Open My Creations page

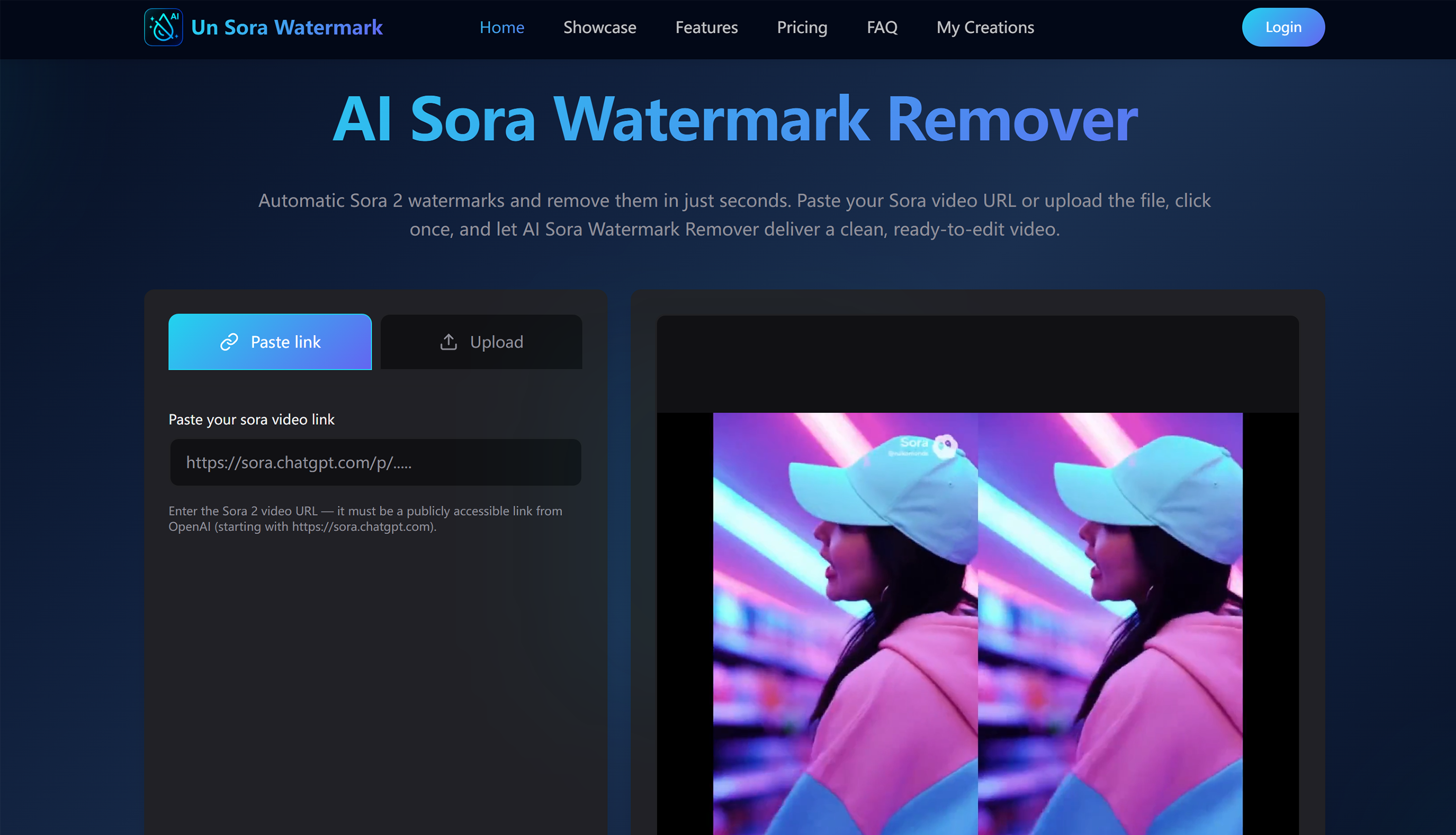click(985, 27)
